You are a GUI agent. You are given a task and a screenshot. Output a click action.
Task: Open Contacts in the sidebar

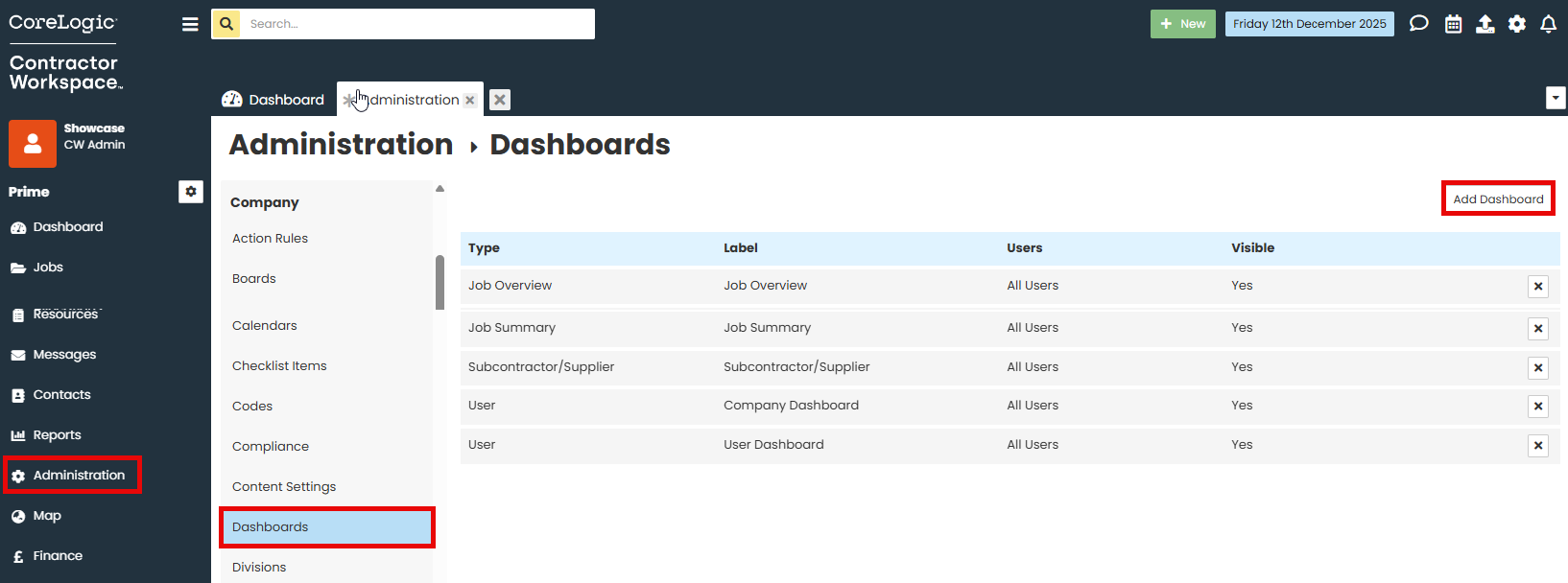[61, 395]
